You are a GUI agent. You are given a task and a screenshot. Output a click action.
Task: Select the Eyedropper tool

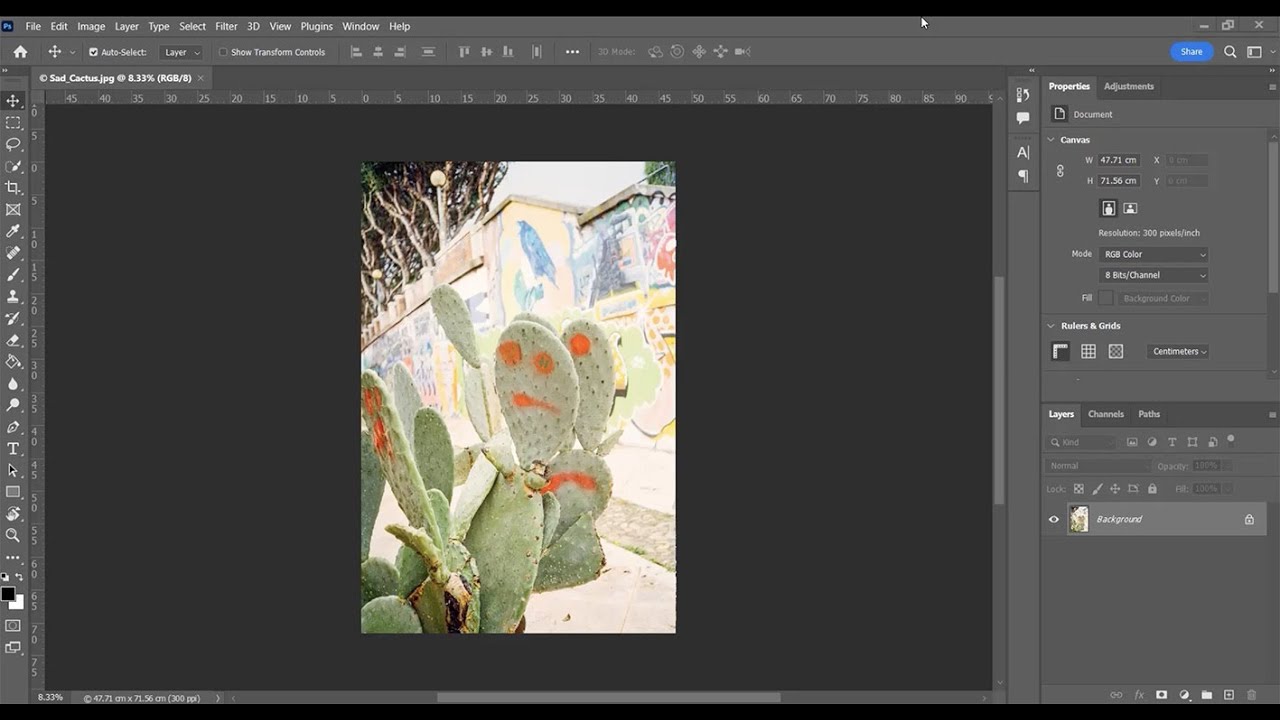pos(13,232)
